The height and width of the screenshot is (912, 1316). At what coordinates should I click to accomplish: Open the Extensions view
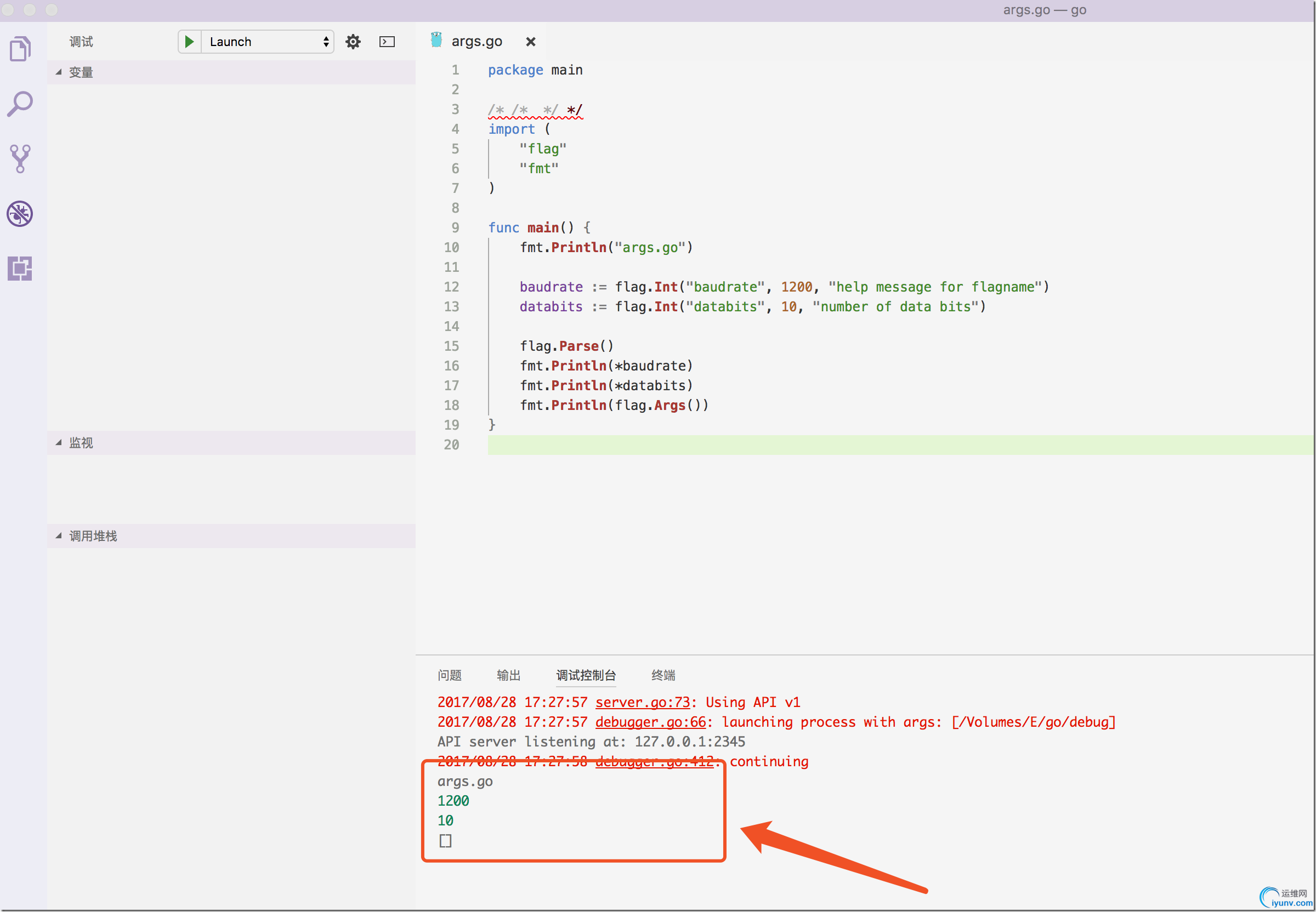coord(20,268)
